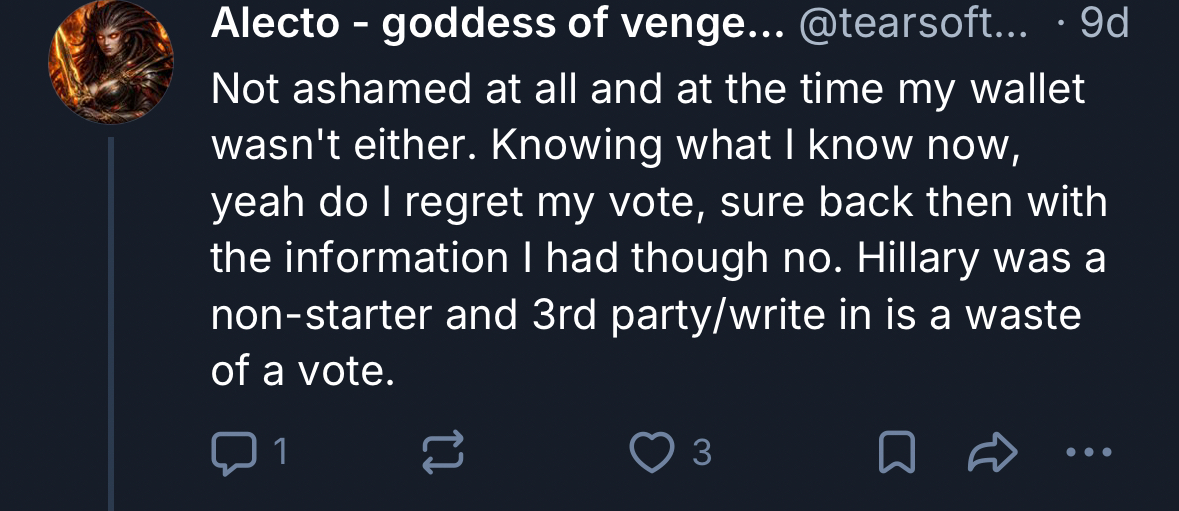Click the like count number 3

(x=702, y=453)
